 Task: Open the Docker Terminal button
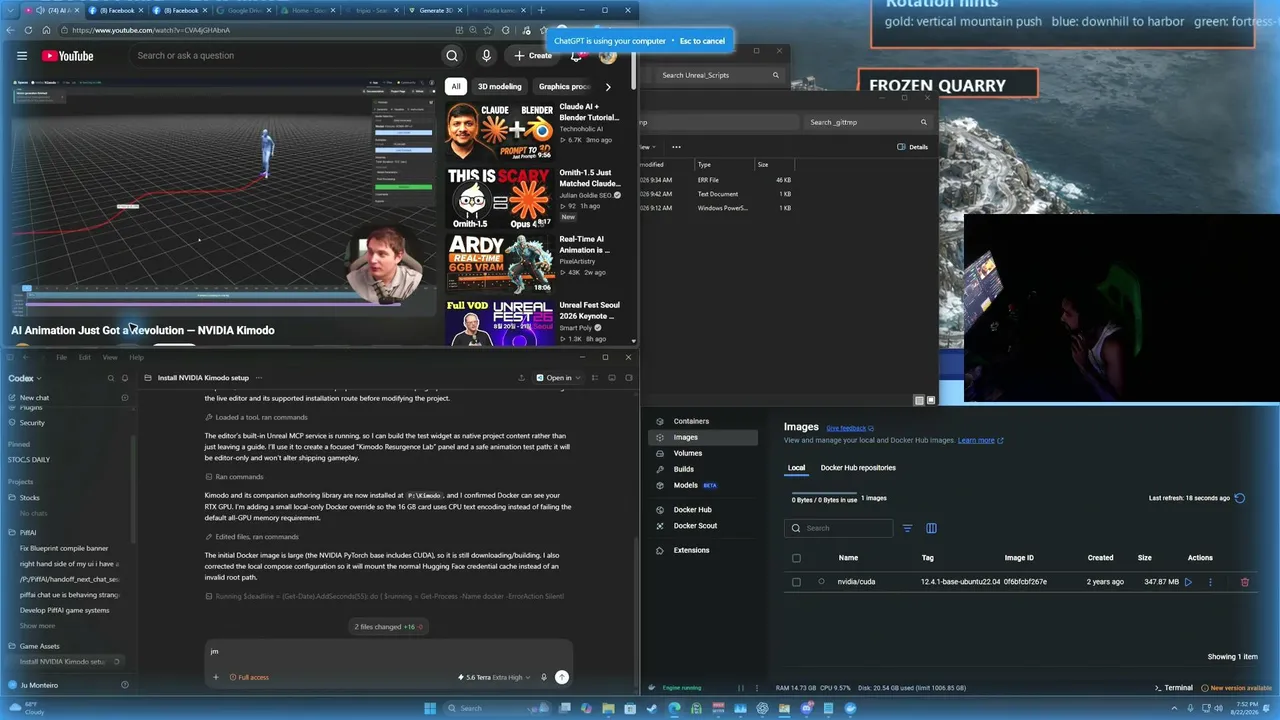point(1174,688)
